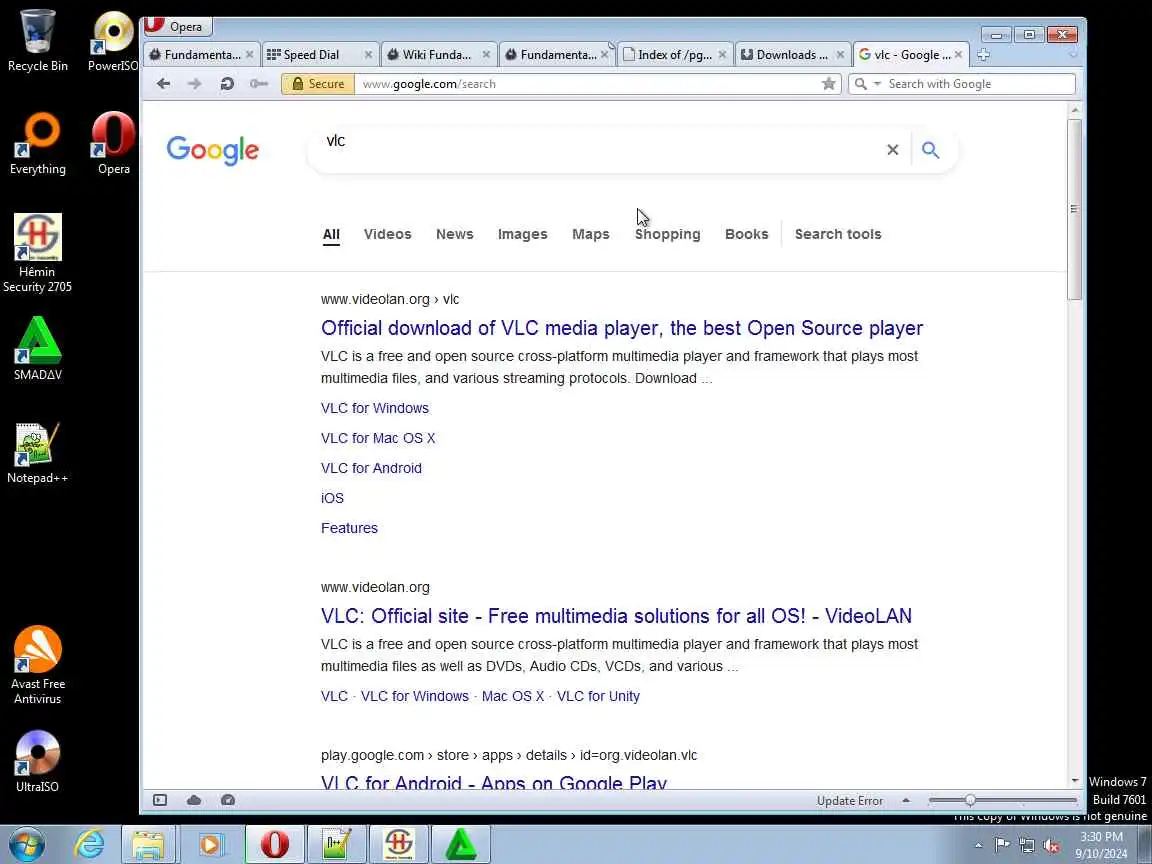This screenshot has height=864, width=1152.
Task: Open Windows Media Player in taskbar
Action: (209, 844)
